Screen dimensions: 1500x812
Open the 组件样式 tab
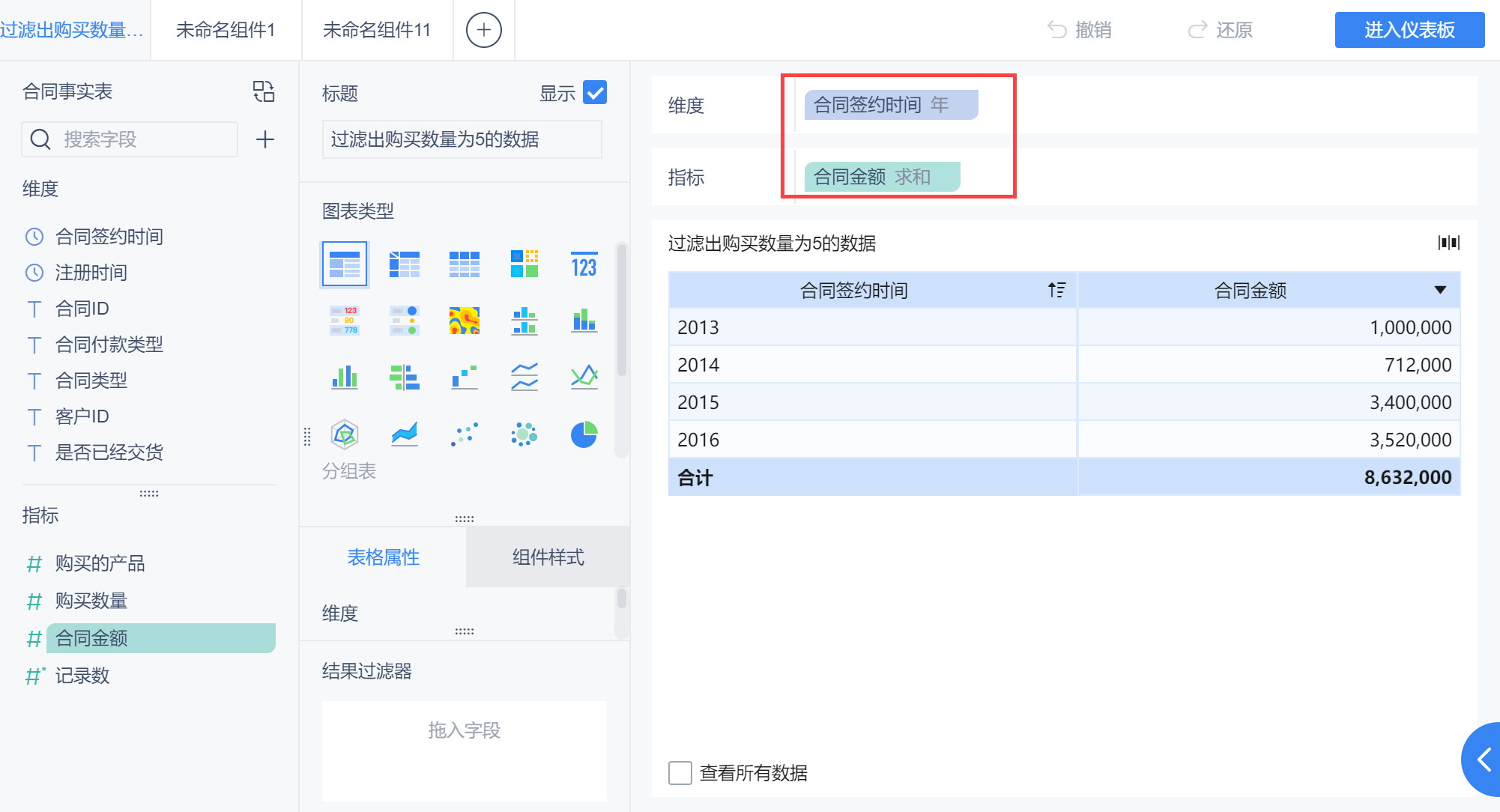(548, 557)
